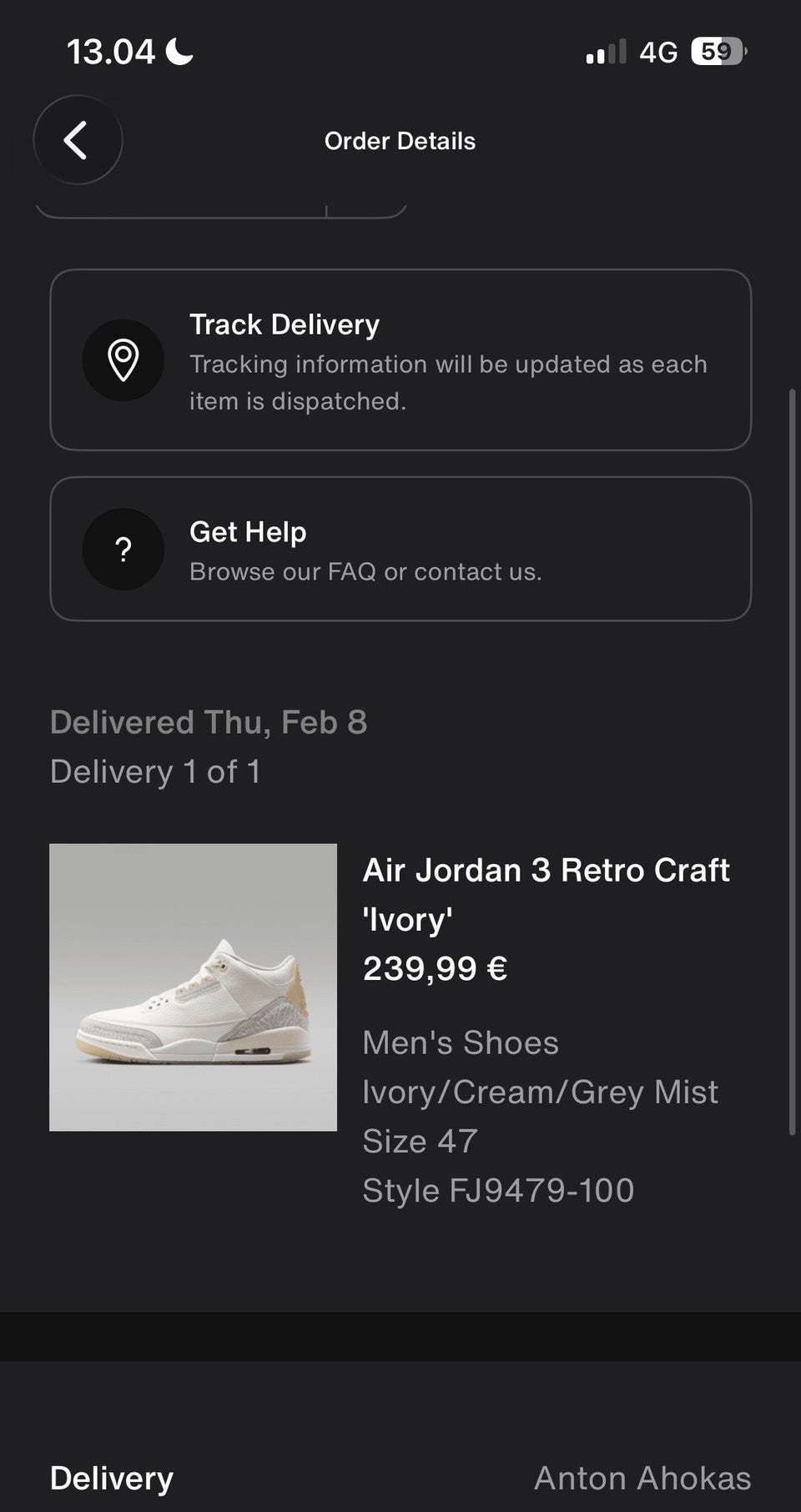801x1512 pixels.
Task: Click the question mark help icon
Action: point(123,550)
